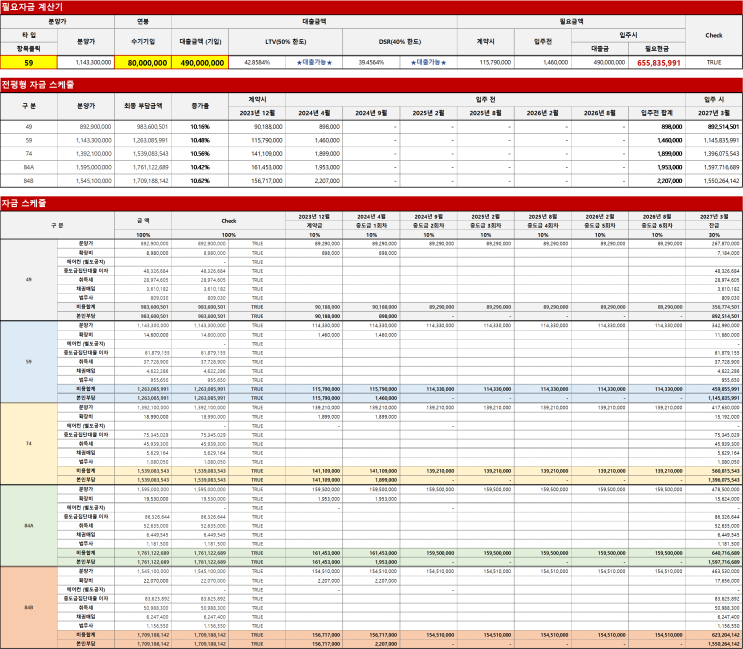This screenshot has height=649, width=743.
Task: Select 에어컨 (별도공지) label in 49 group
Action: pos(86,262)
